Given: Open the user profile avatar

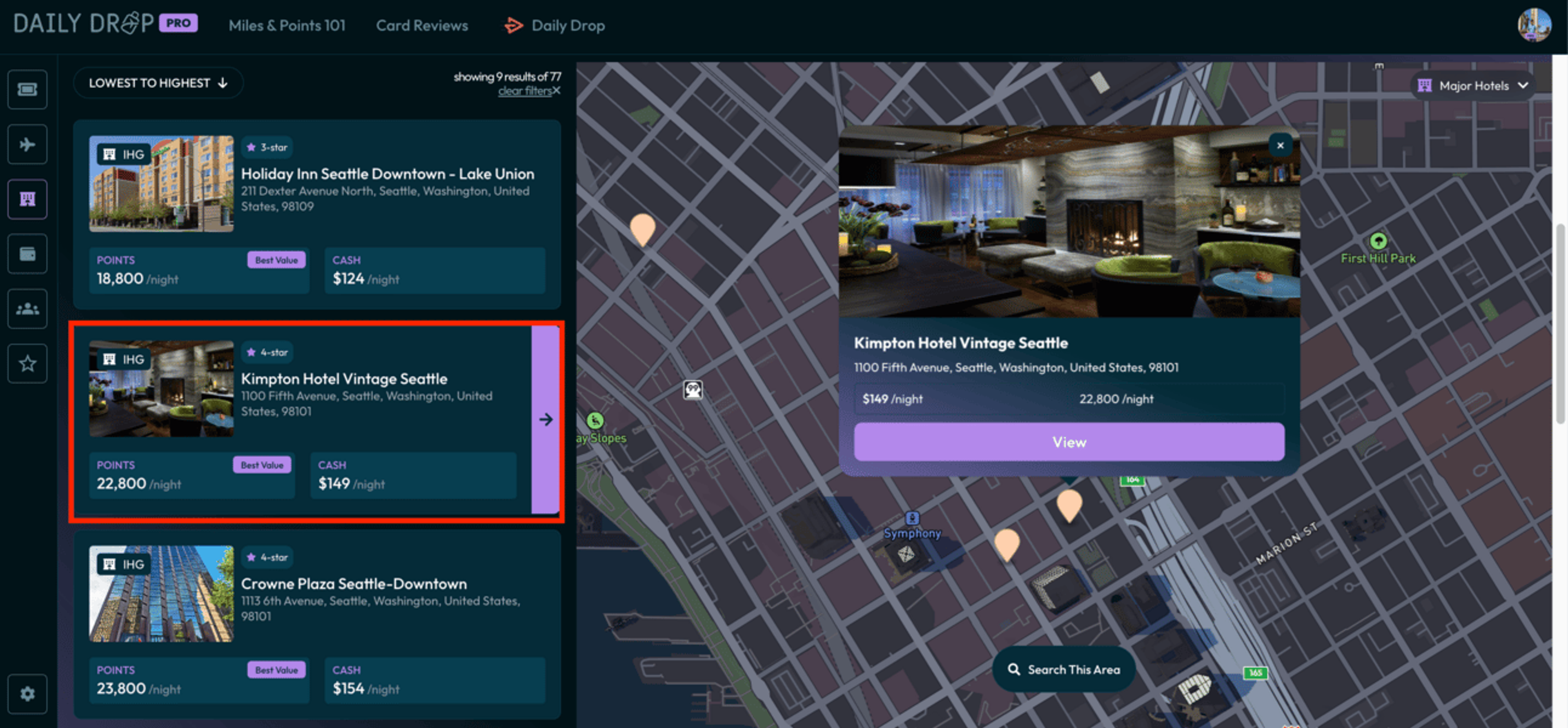Looking at the screenshot, I should [x=1534, y=25].
